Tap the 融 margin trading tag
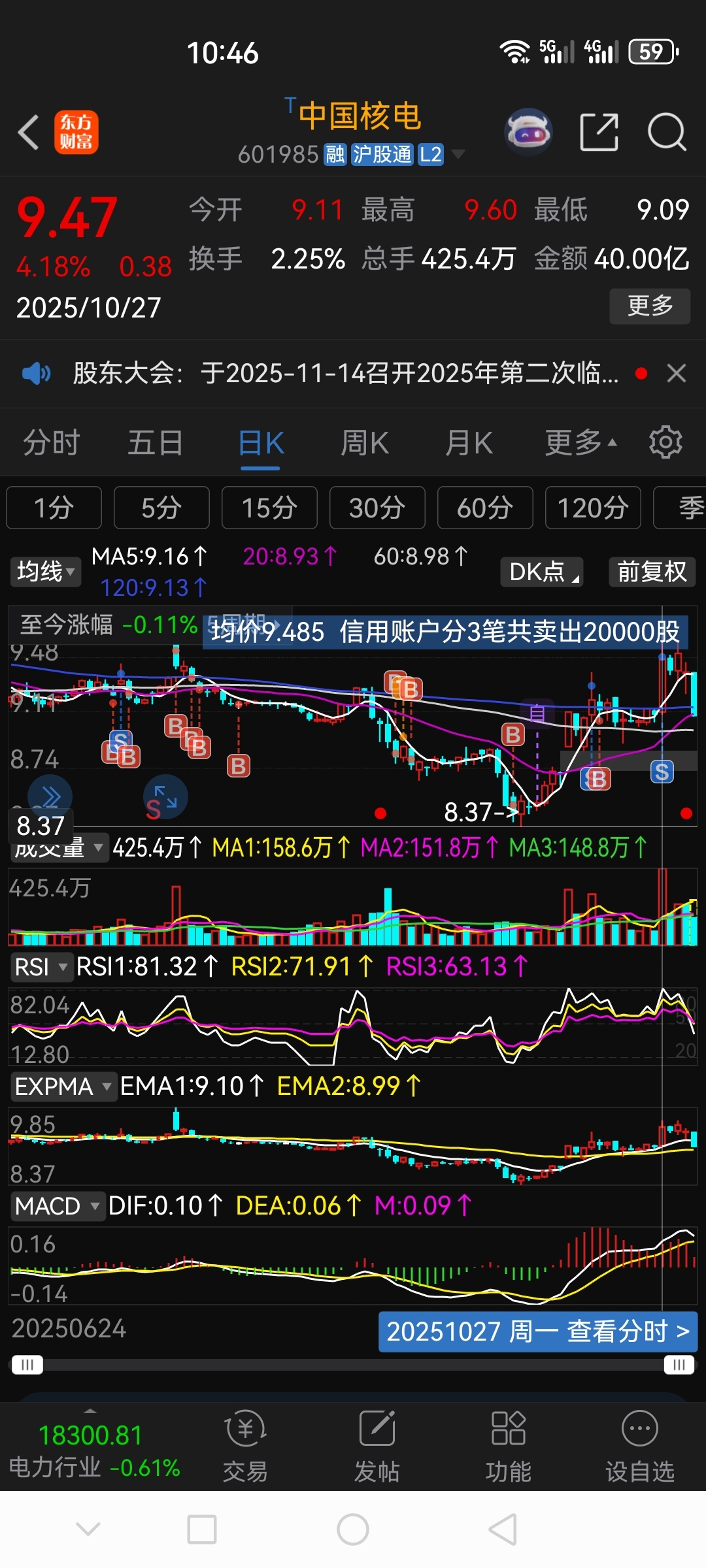The height and width of the screenshot is (1568, 706). click(335, 155)
